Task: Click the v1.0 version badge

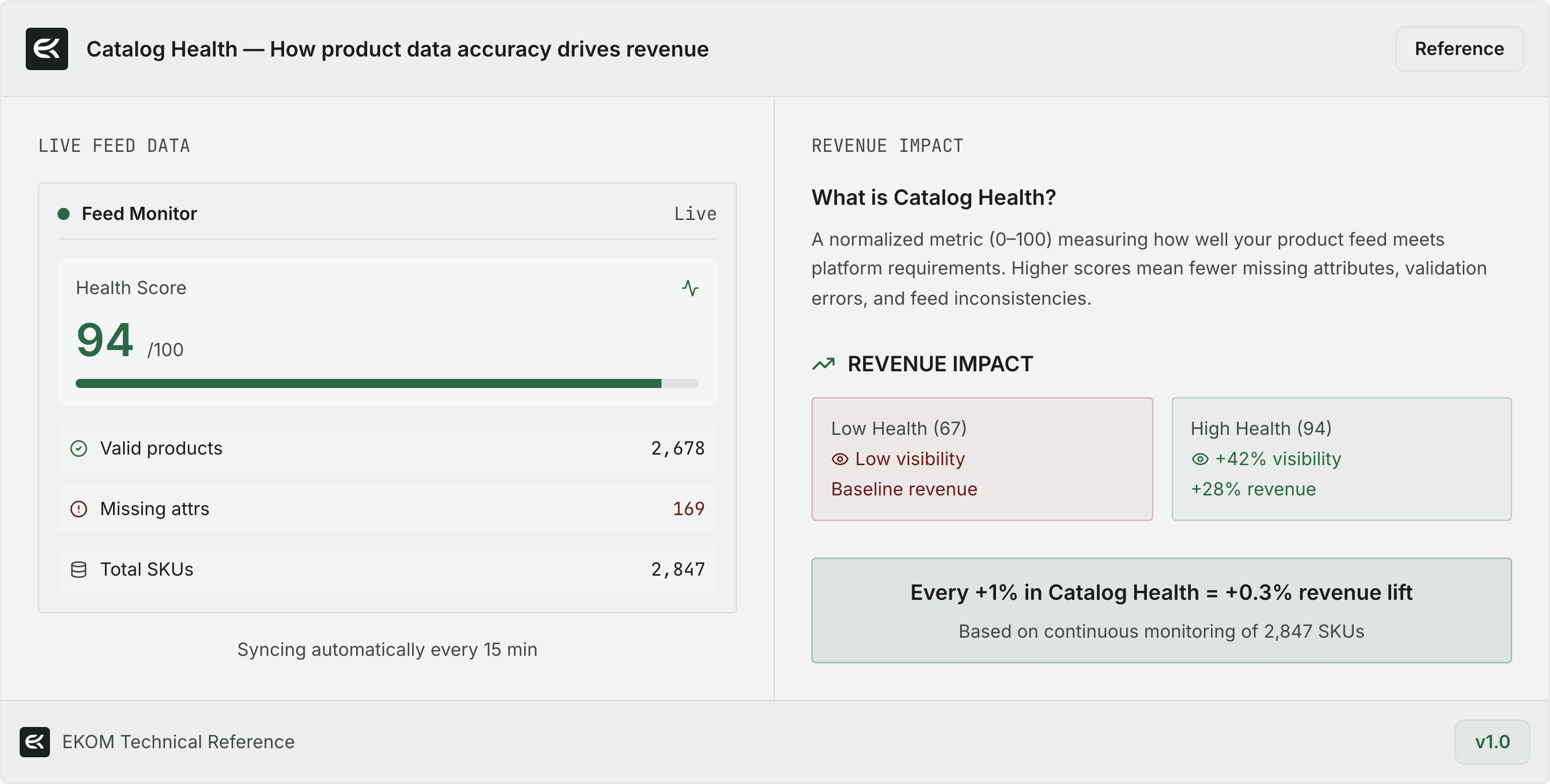Action: [1491, 741]
